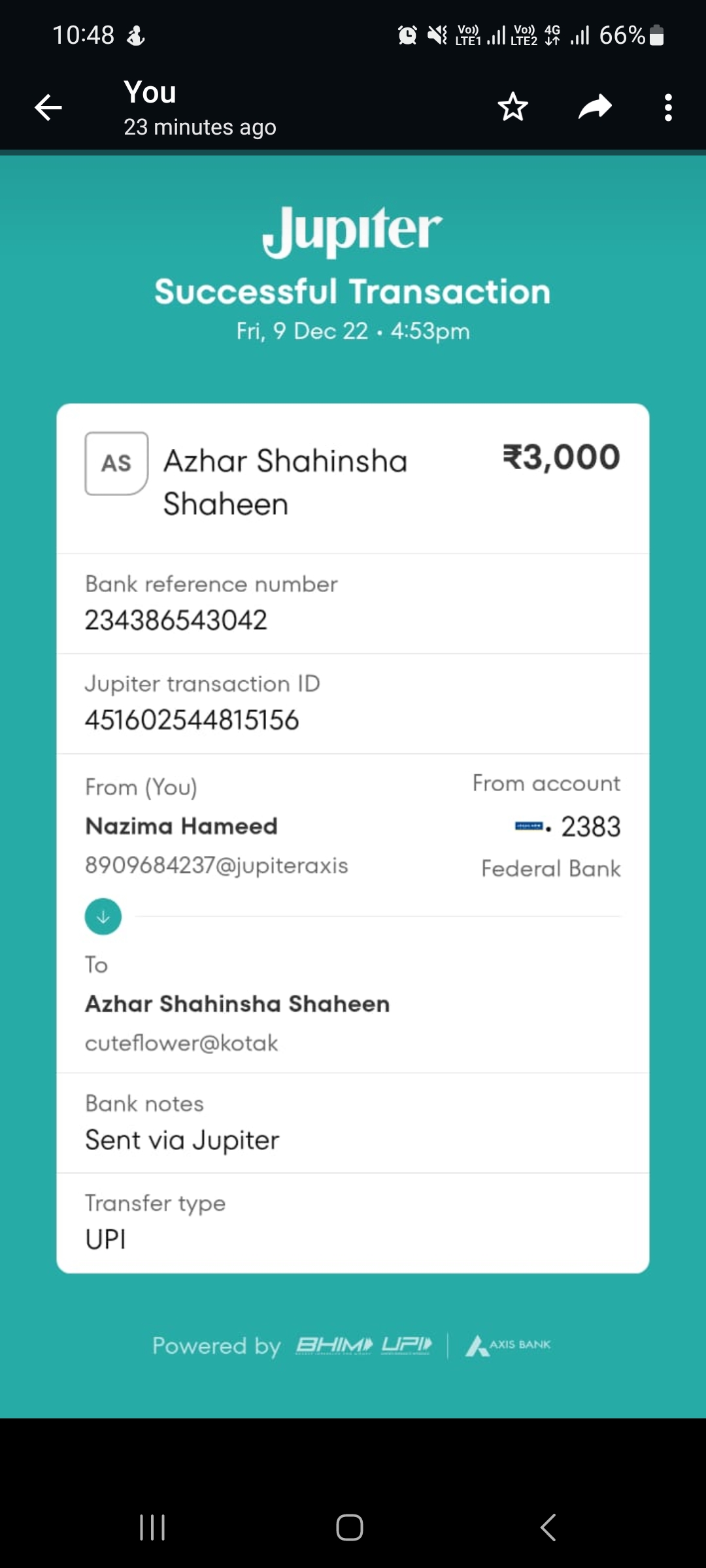Open Android recent apps button
Image resolution: width=706 pixels, height=1568 pixels.
(152, 1527)
